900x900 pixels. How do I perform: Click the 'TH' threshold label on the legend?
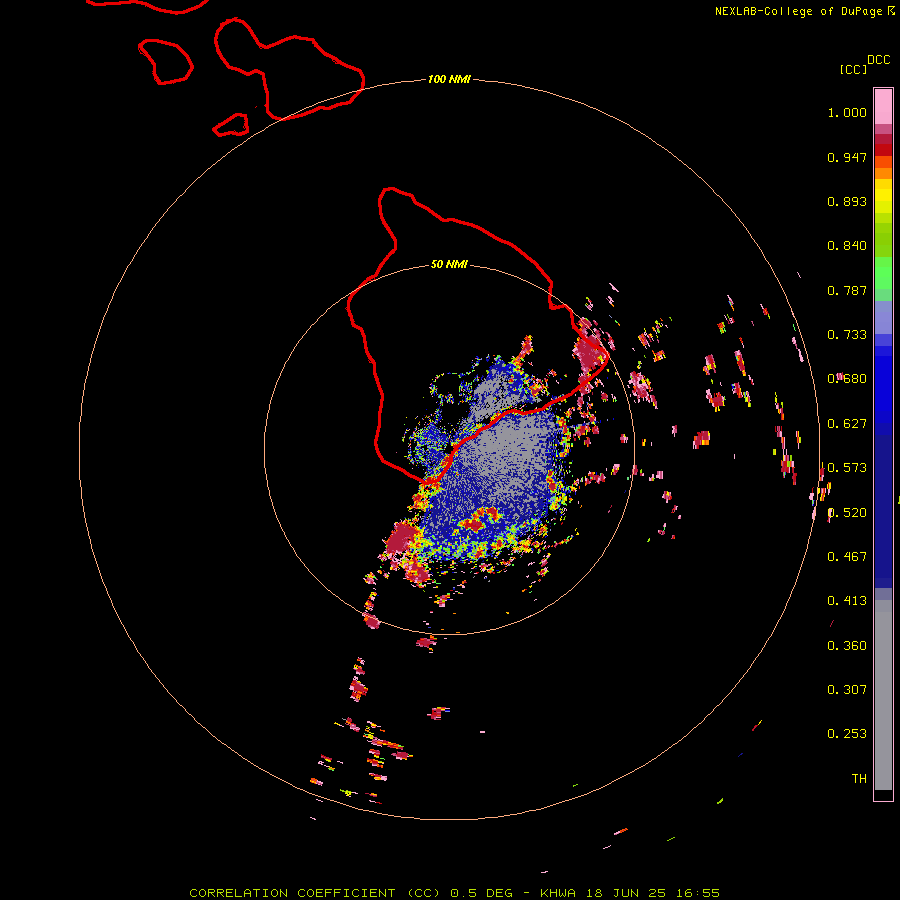point(859,779)
